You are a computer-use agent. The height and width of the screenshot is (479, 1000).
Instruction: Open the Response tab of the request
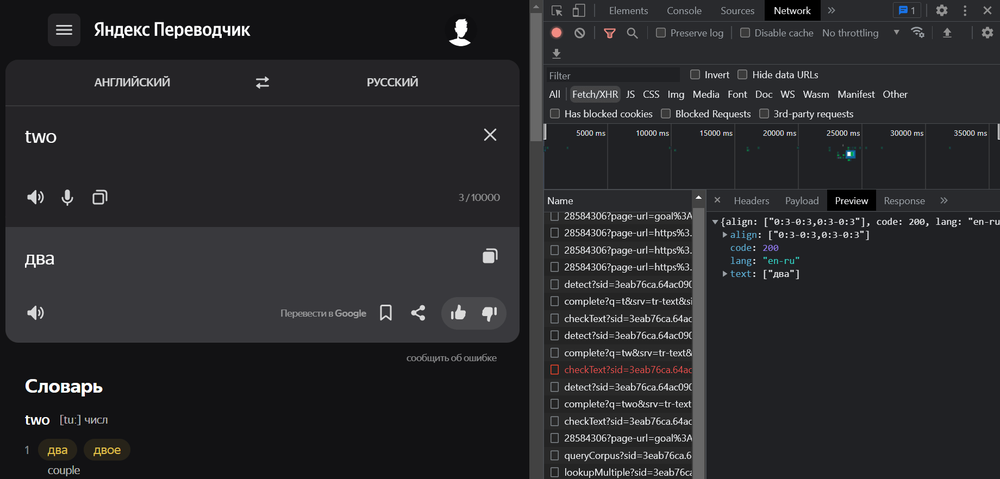pyautogui.click(x=904, y=200)
